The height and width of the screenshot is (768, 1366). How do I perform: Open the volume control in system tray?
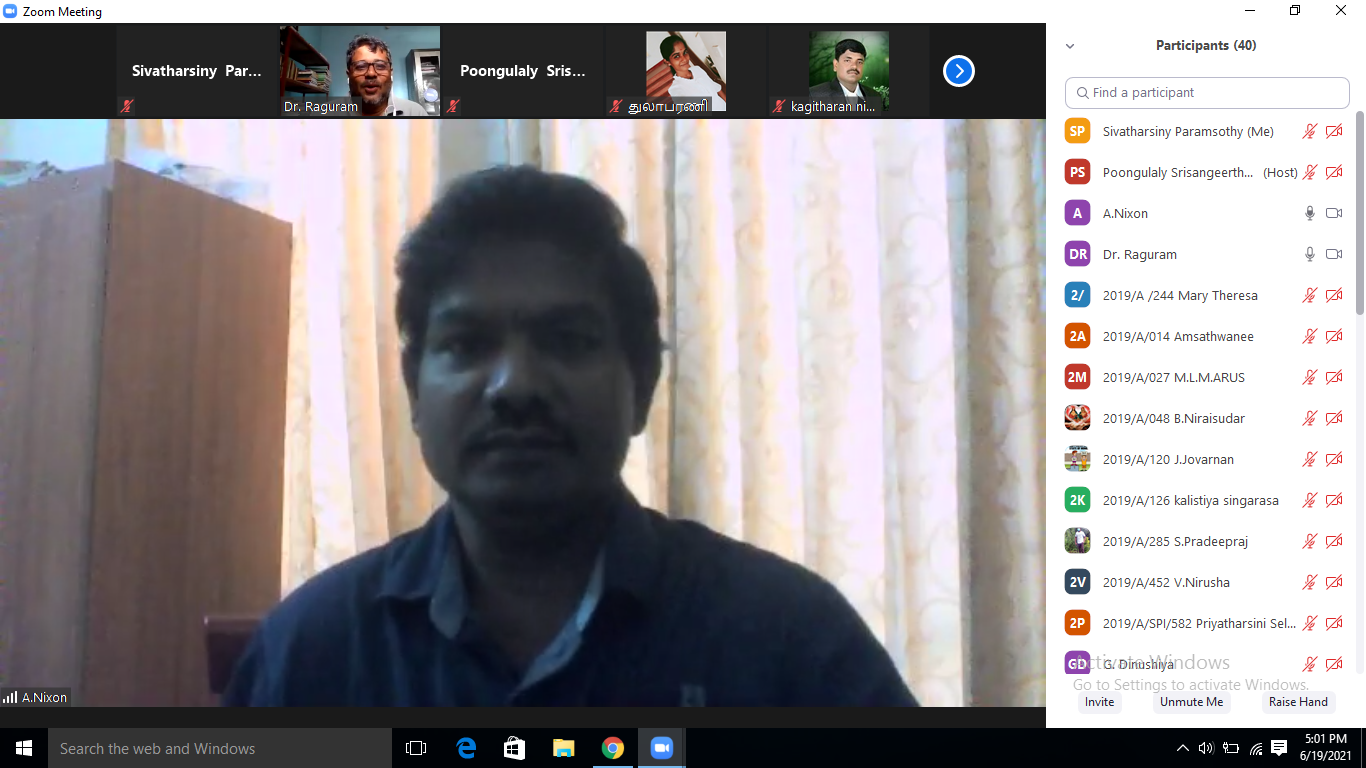(1206, 748)
